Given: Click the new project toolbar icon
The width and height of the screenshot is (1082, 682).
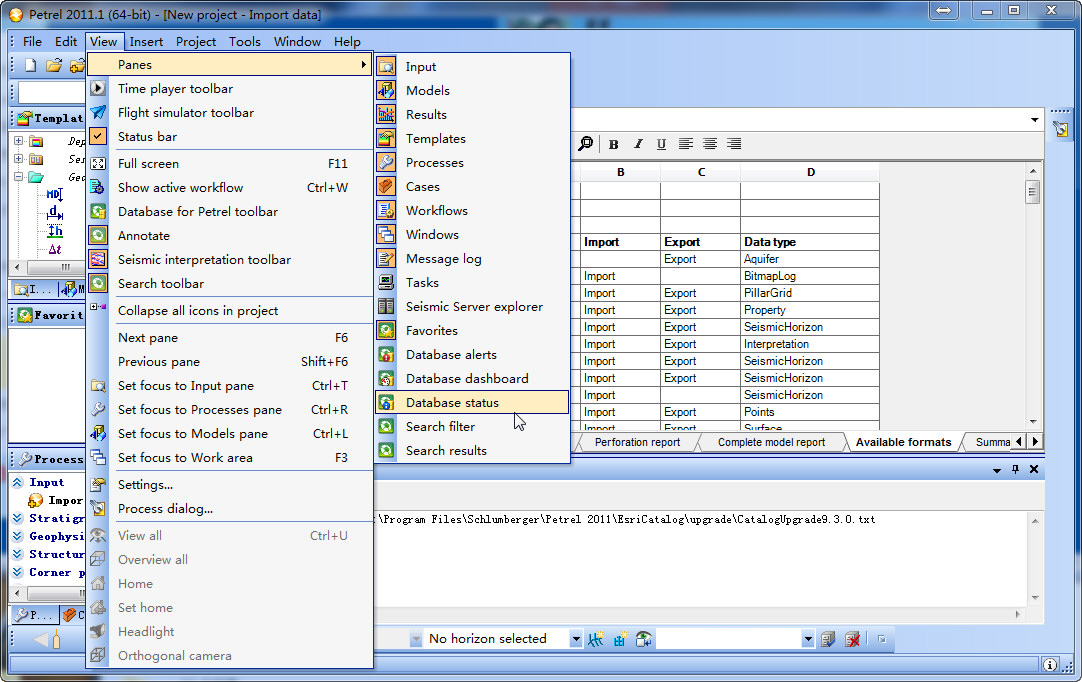Looking at the screenshot, I should [30, 66].
